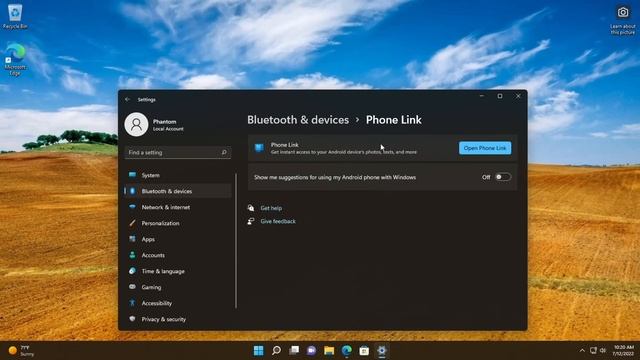Click the Network & internet wifi icon

tap(132, 207)
